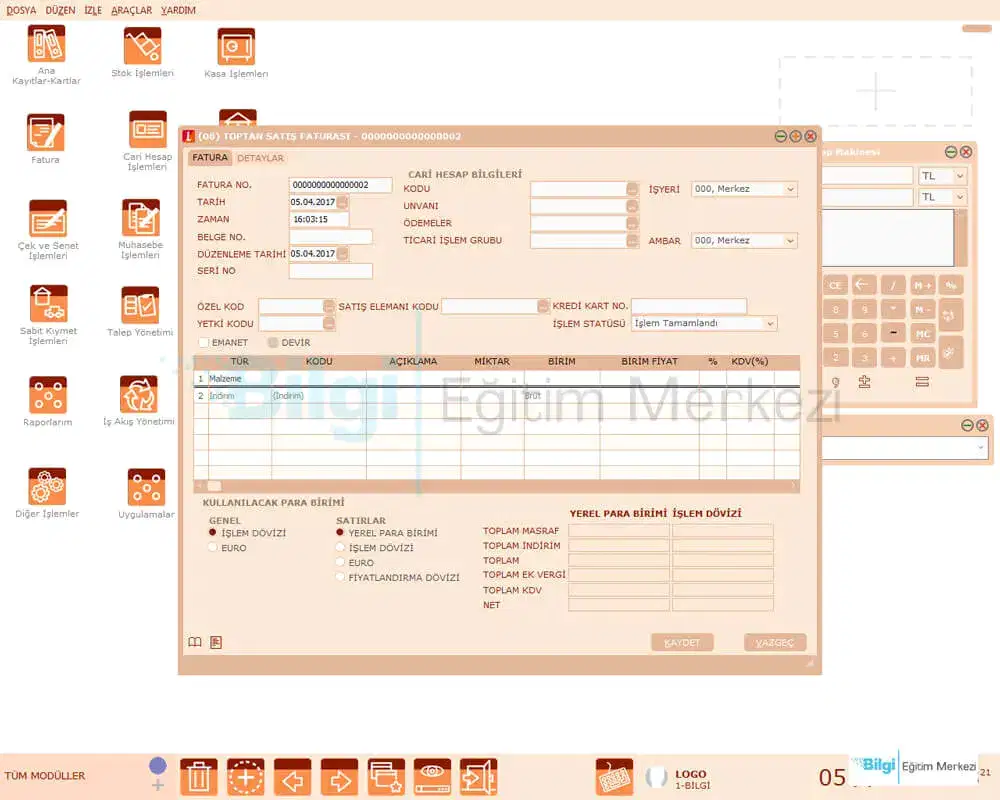Image resolution: width=1000 pixels, height=800 pixels.
Task: Open Sabit Kıymet İşlemleri icon
Action: pyautogui.click(x=48, y=304)
